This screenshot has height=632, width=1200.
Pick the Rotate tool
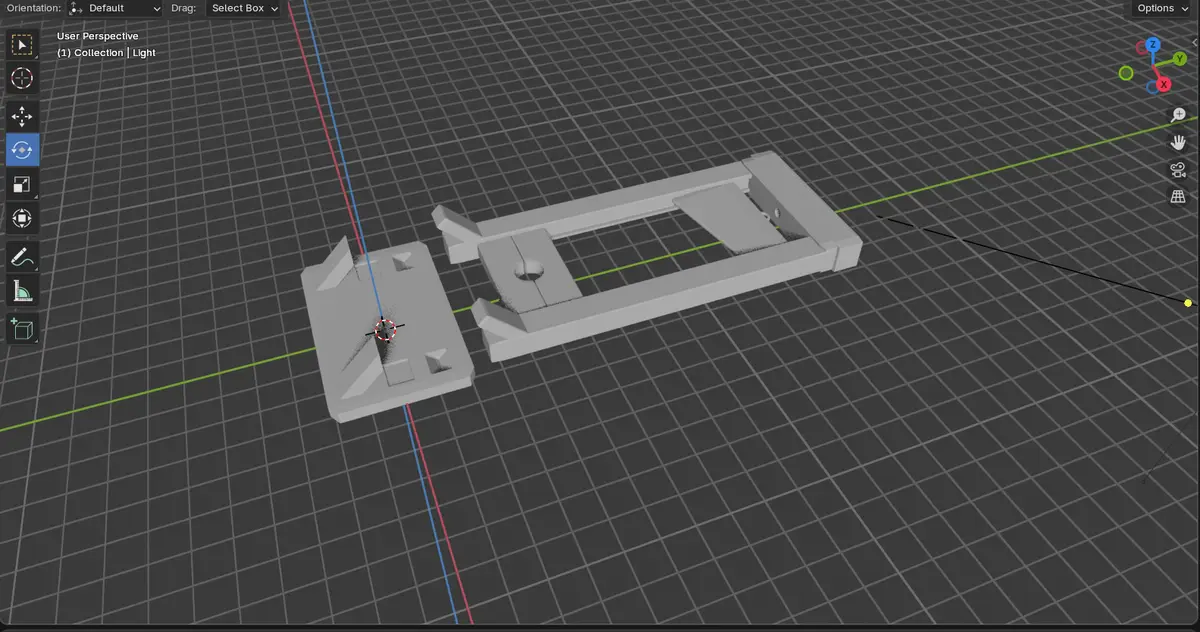[x=22, y=149]
